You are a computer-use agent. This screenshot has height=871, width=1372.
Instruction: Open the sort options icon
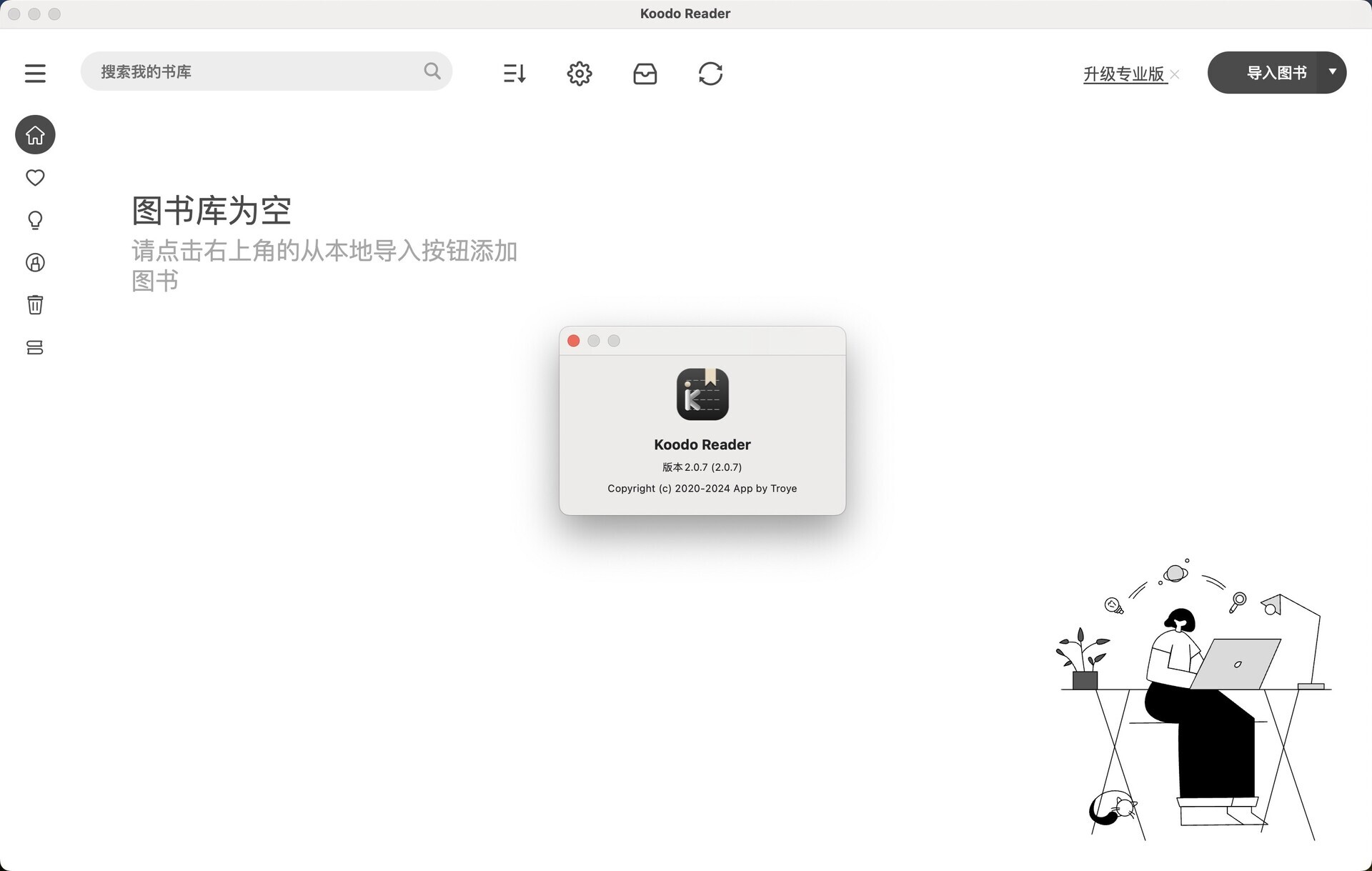514,73
